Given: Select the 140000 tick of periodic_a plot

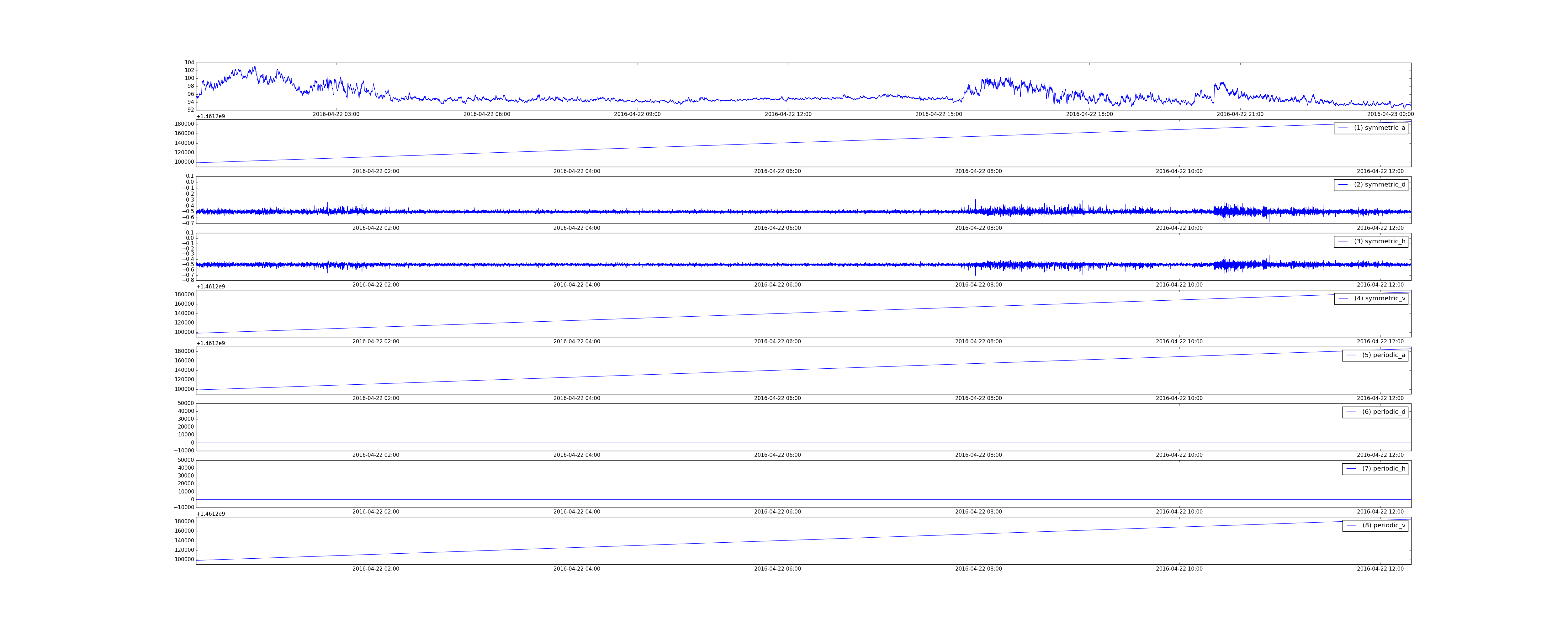Looking at the screenshot, I should coord(184,370).
